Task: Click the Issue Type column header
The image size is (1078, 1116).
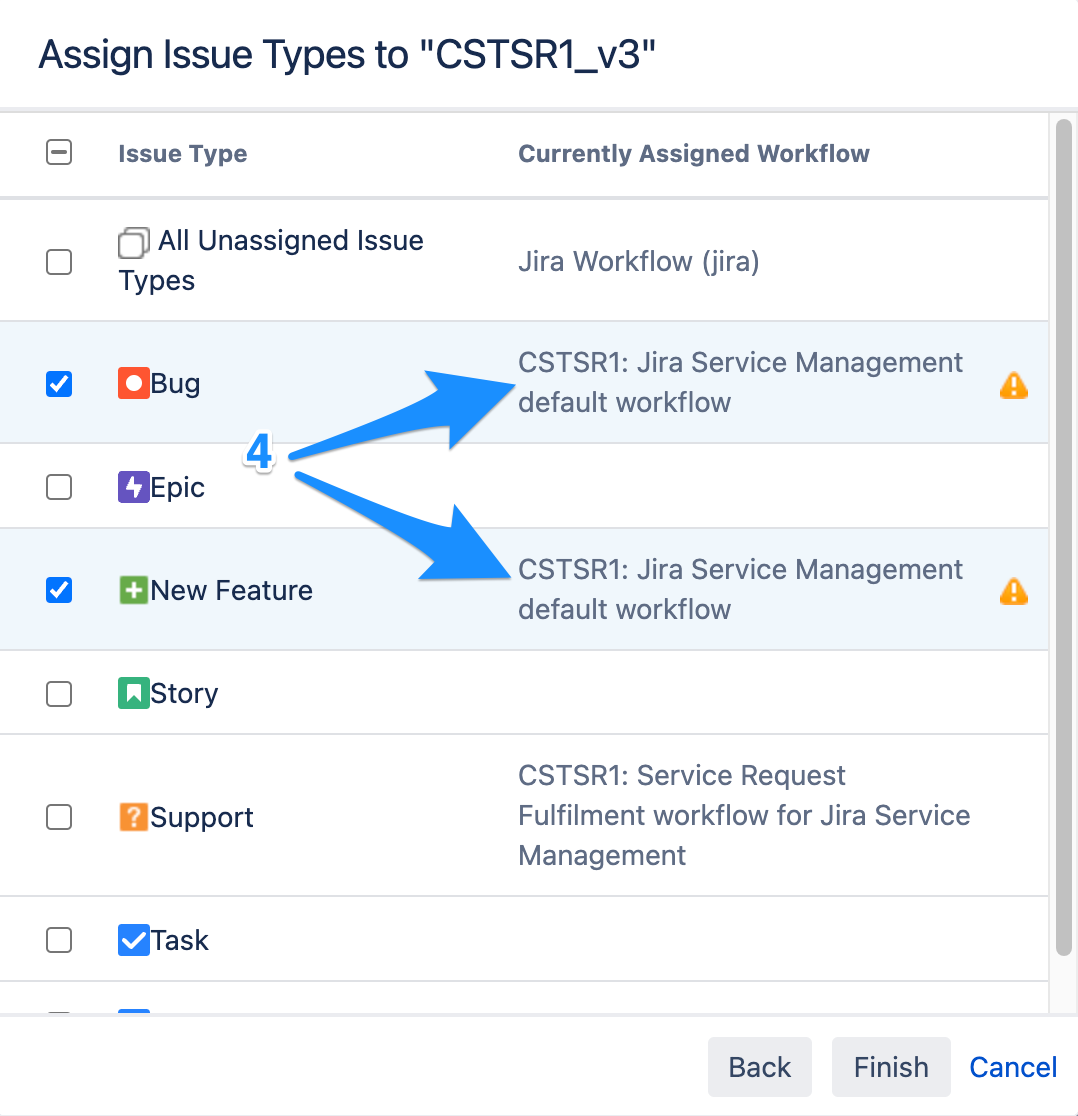Action: coord(183,153)
